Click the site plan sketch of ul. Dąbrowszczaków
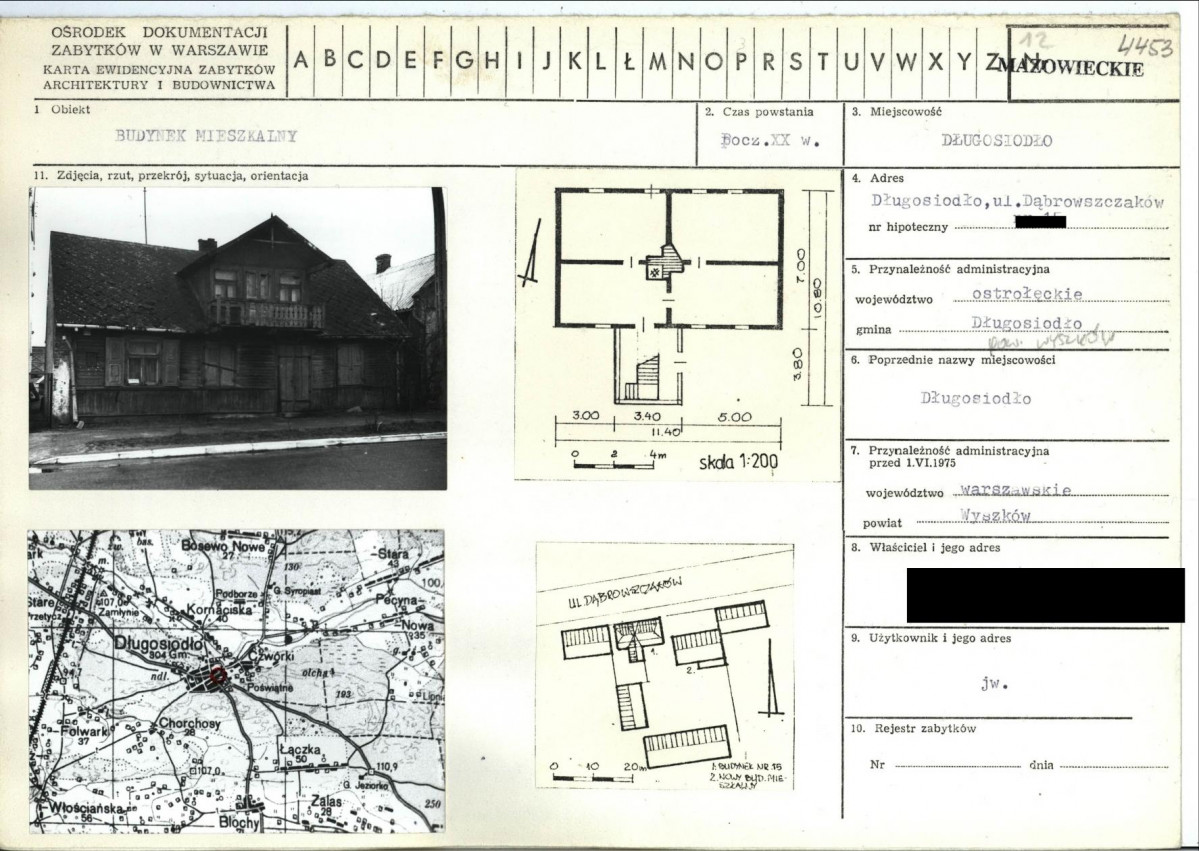This screenshot has height=851, width=1199. click(664, 665)
